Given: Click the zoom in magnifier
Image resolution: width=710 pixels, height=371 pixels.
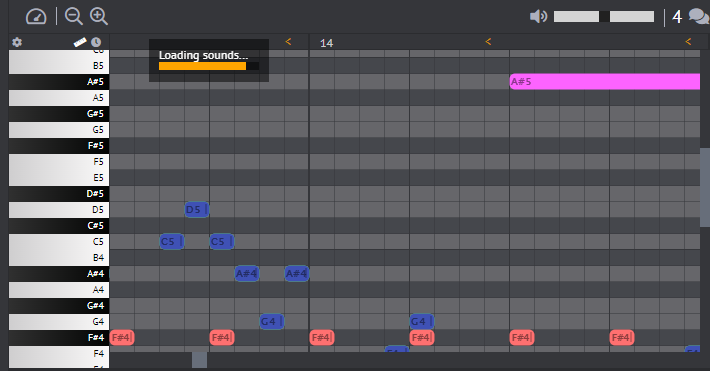Looking at the screenshot, I should coord(99,16).
